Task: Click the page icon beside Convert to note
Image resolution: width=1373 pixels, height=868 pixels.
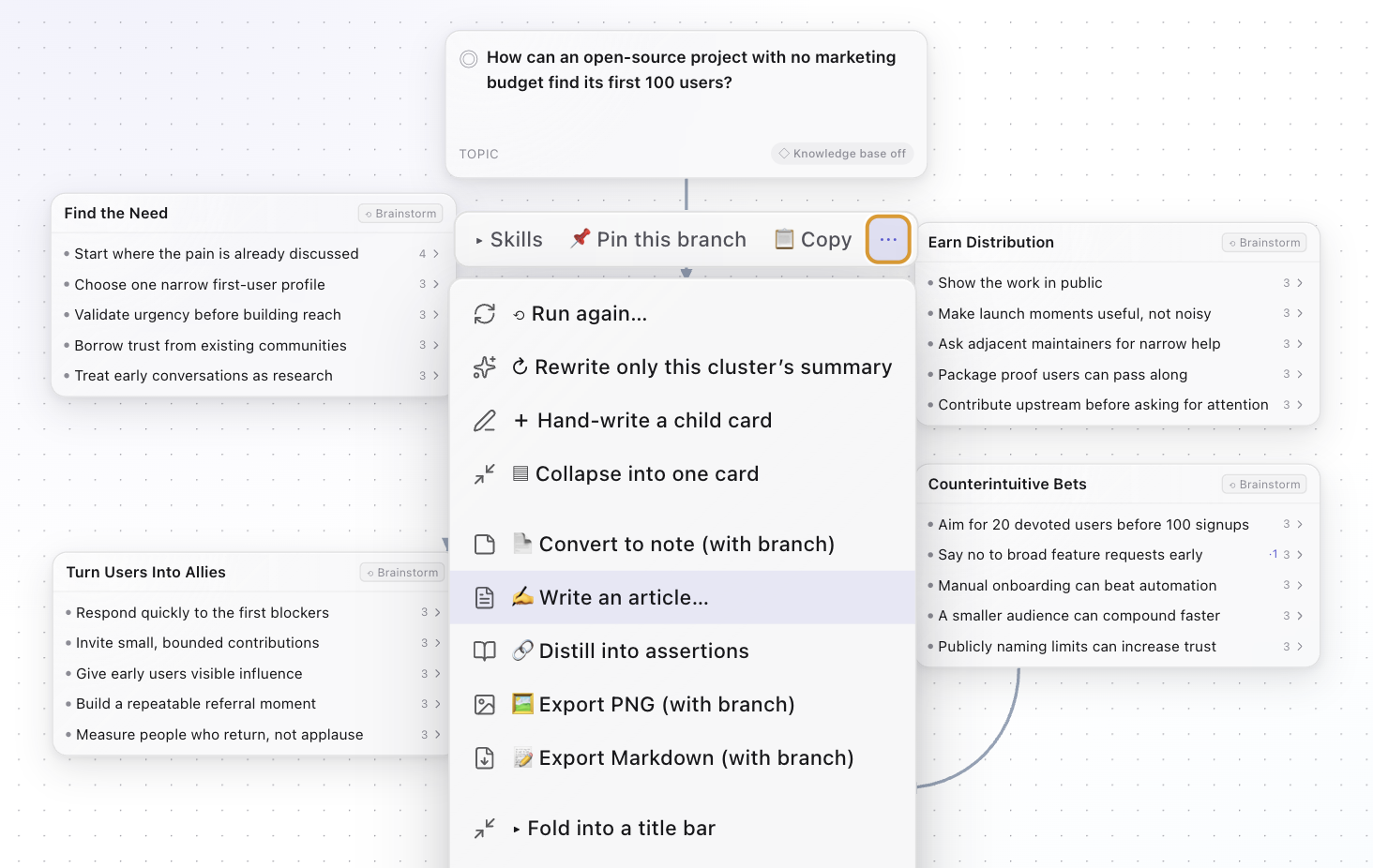Action: [484, 545]
